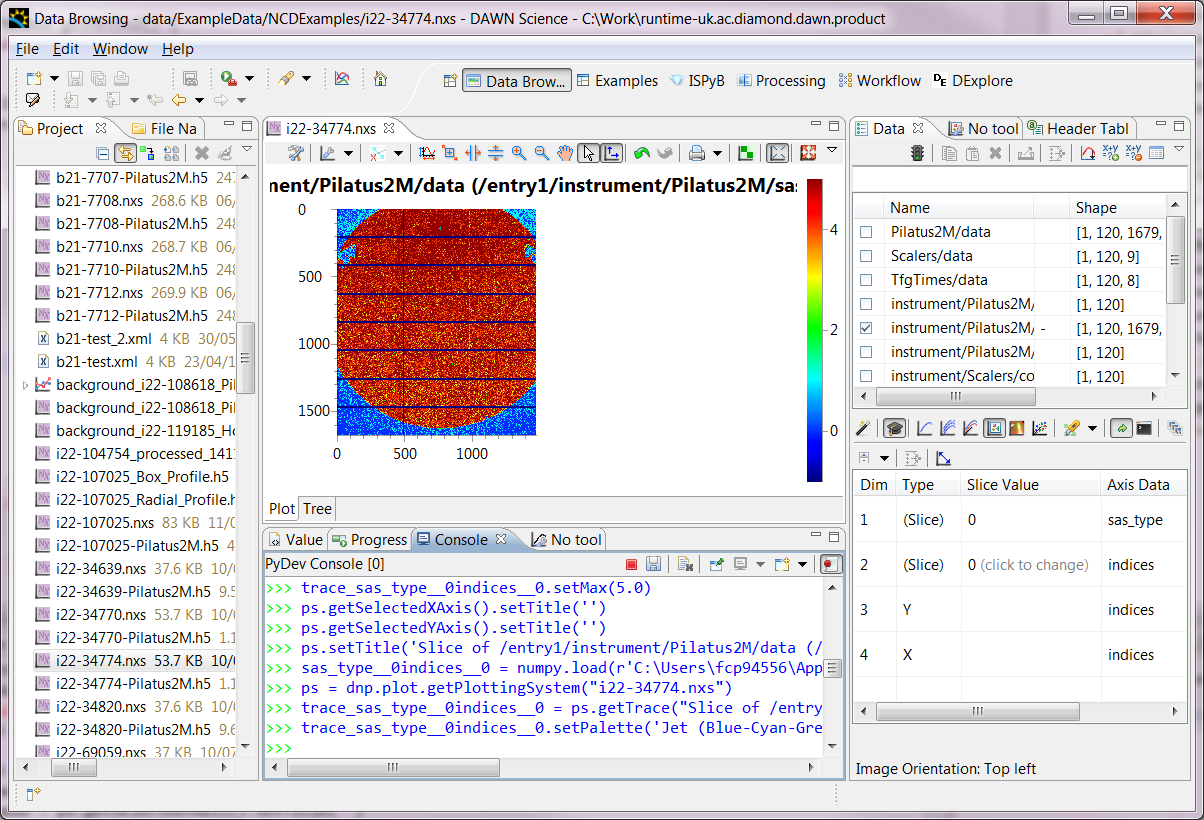Toggle the show axes button in plot toolbar
This screenshot has height=820, width=1204.
tap(611, 153)
